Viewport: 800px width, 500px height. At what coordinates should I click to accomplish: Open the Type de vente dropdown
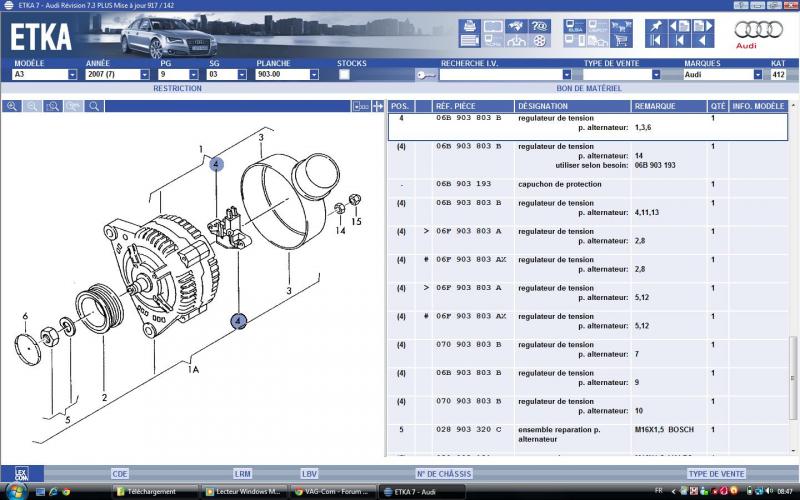tap(656, 74)
